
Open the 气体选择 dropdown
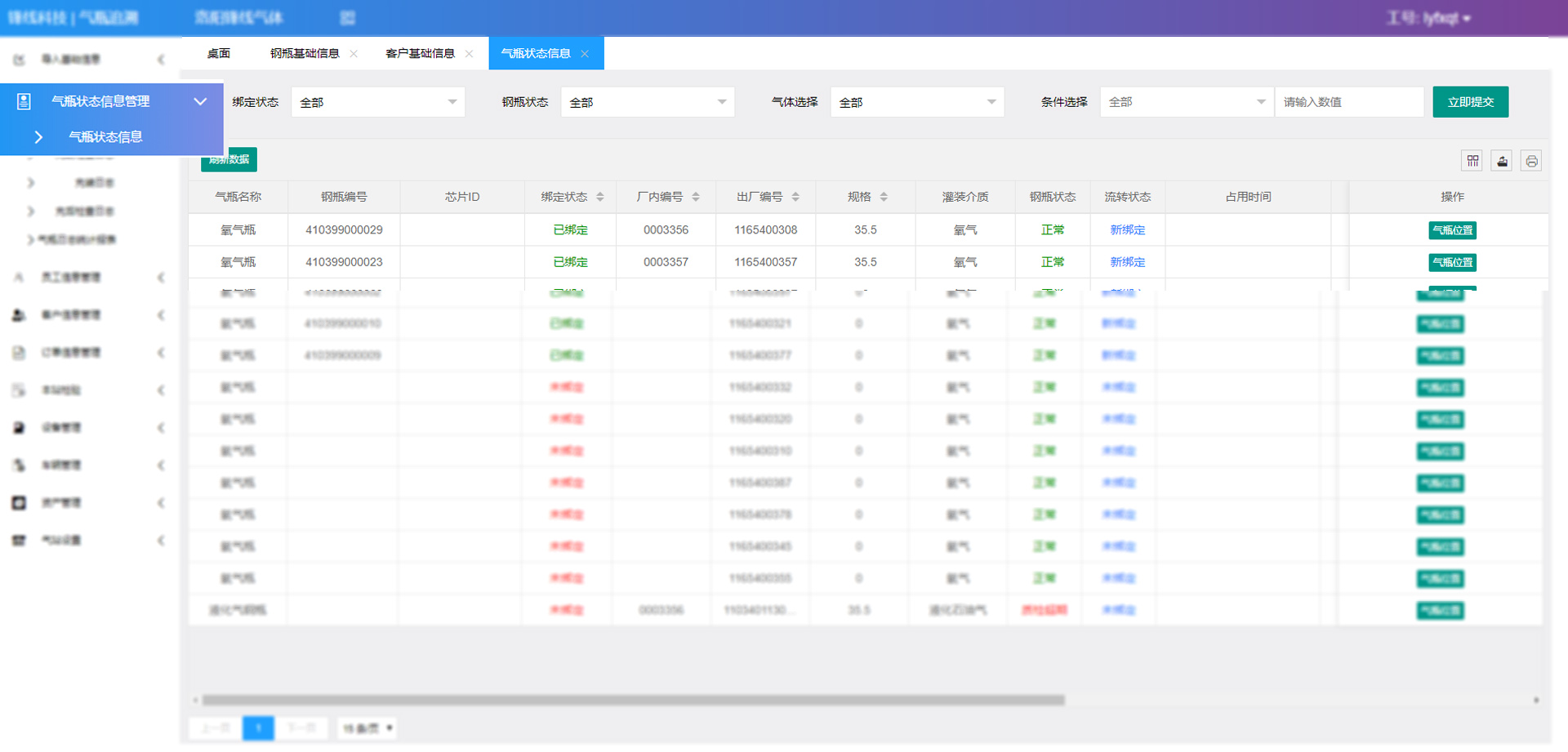pyautogui.click(x=916, y=102)
